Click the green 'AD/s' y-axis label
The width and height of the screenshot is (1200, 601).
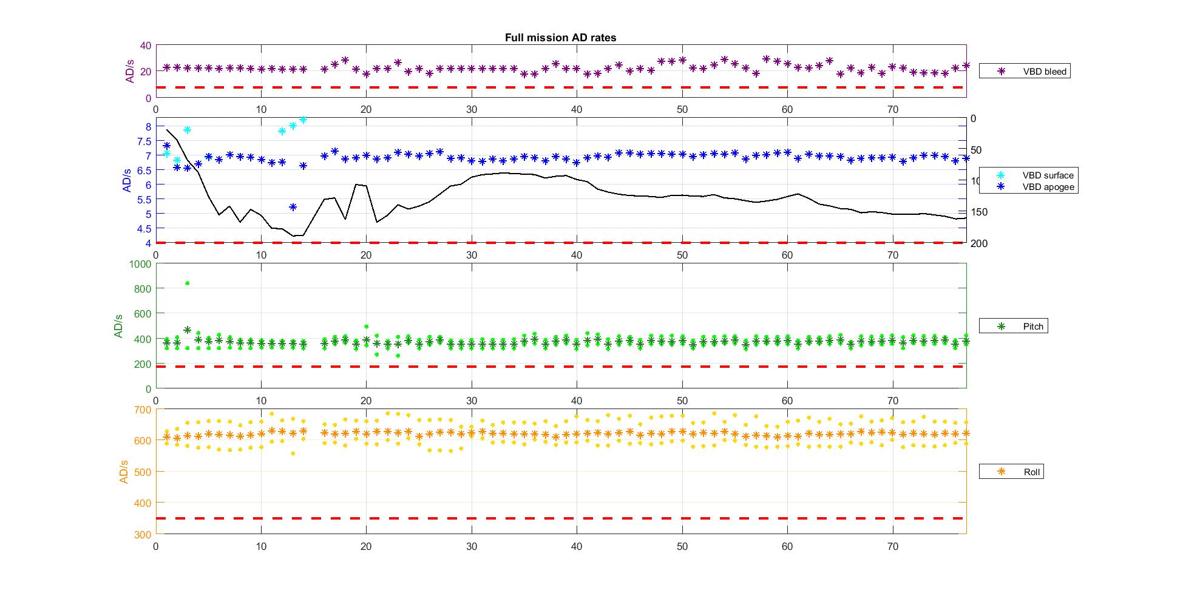click(117, 326)
